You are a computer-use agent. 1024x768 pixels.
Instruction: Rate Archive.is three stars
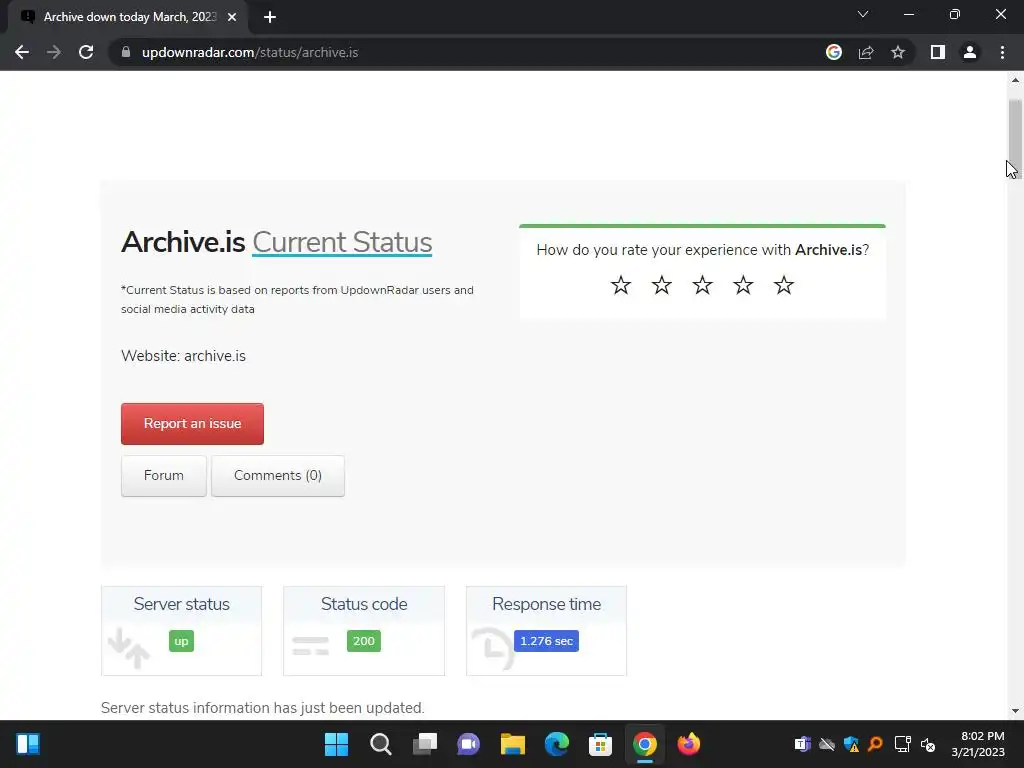702,285
